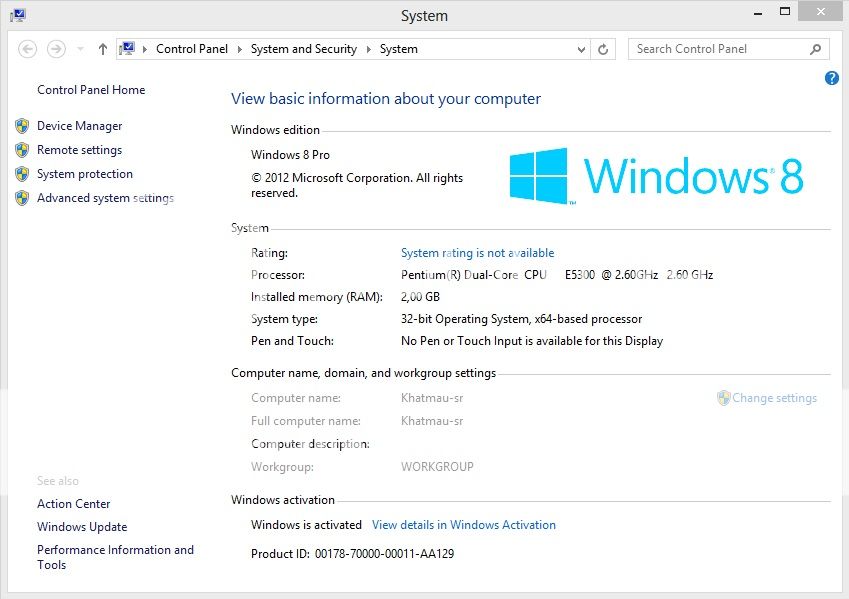Open View details in Windows Activation
The width and height of the screenshot is (849, 599).
click(463, 525)
